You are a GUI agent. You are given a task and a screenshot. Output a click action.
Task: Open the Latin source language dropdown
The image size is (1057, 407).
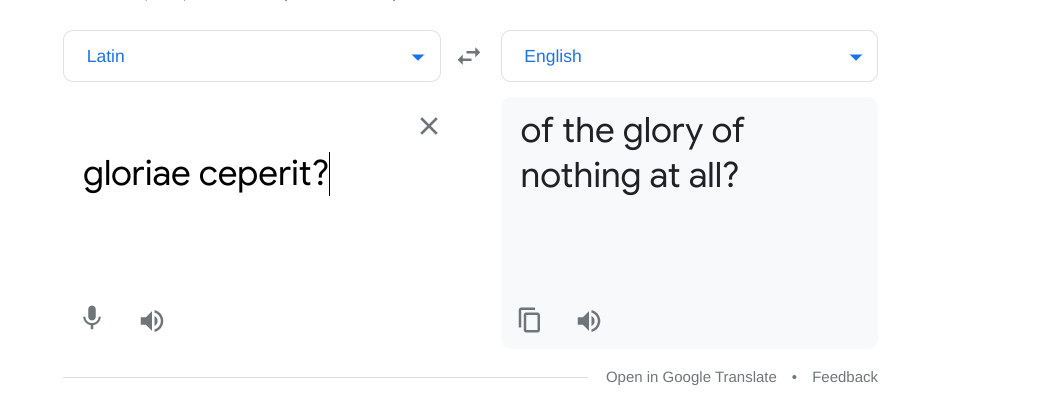(x=251, y=56)
